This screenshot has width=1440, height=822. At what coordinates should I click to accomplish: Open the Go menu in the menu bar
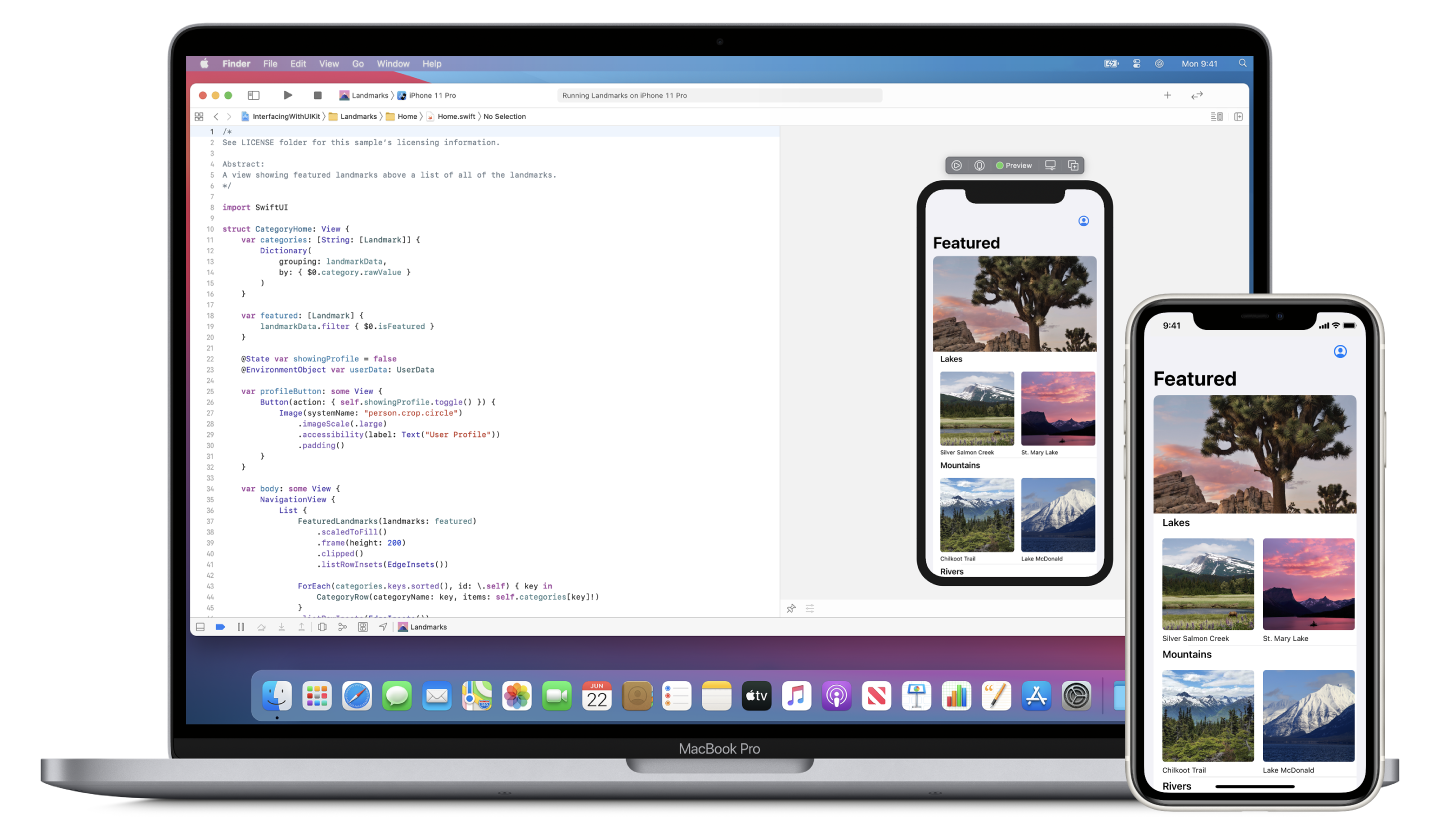pos(358,63)
